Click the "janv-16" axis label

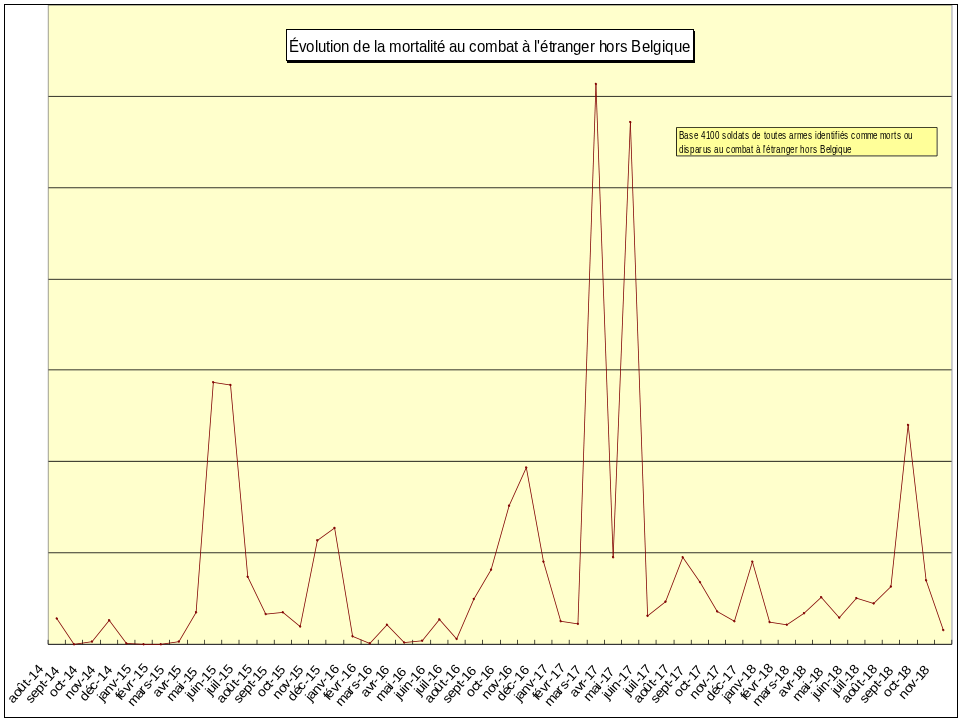(323, 683)
